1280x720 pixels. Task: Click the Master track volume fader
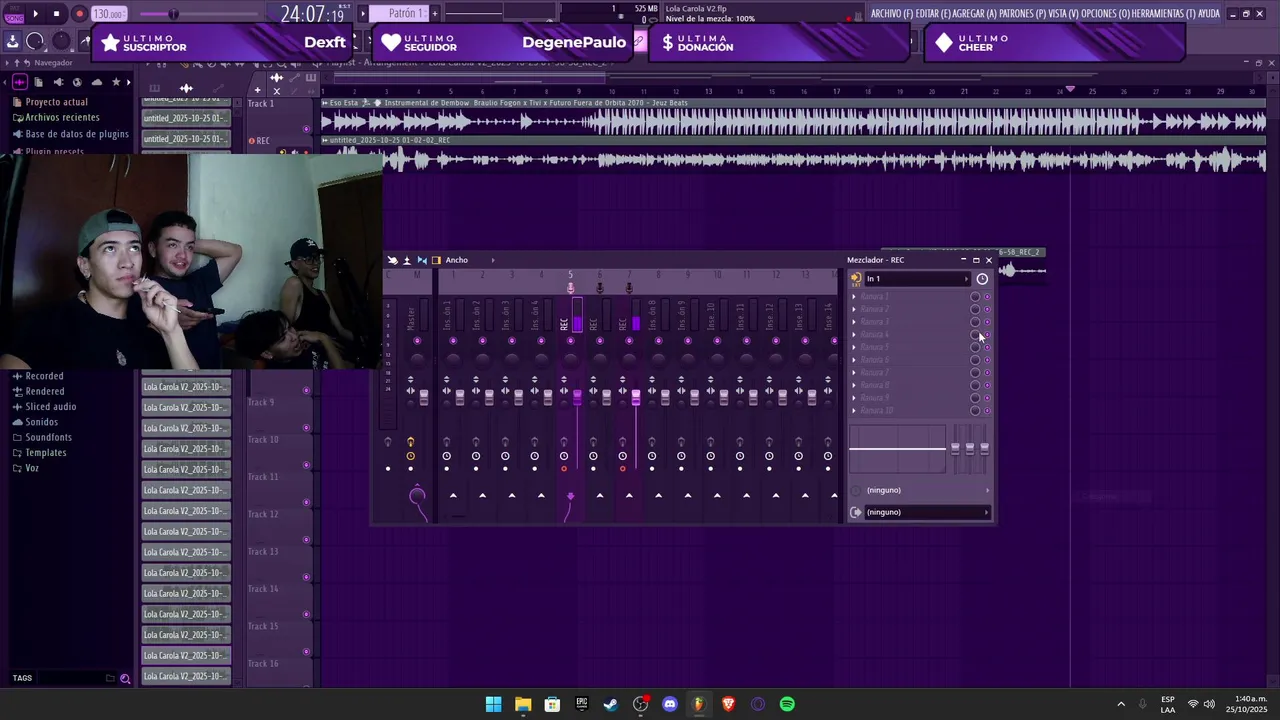tap(424, 398)
